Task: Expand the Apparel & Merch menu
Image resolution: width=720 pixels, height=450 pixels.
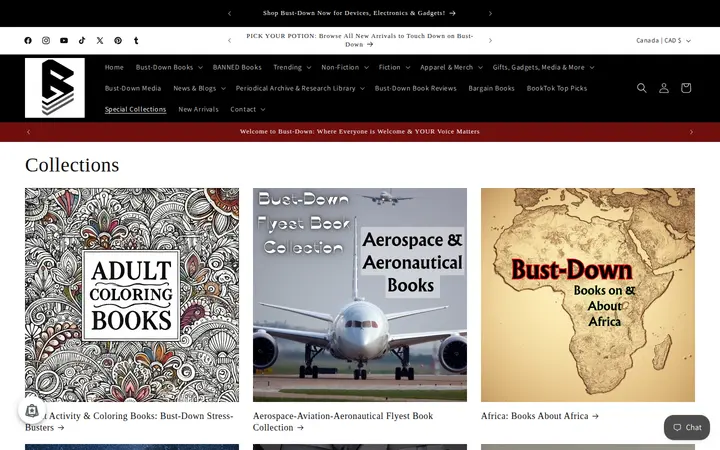Action: 451,67
